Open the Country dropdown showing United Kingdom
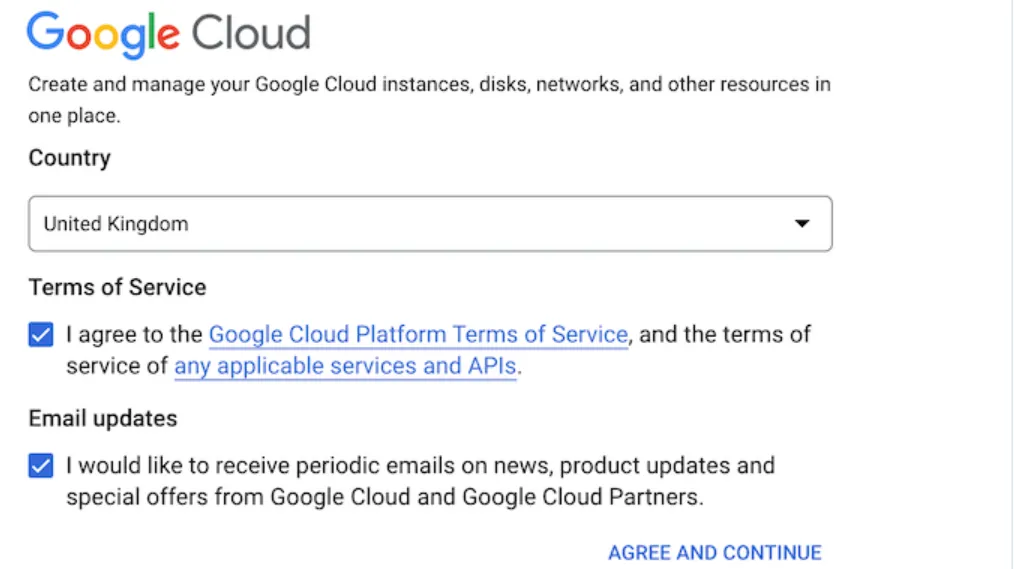This screenshot has width=1014, height=569. [x=430, y=224]
